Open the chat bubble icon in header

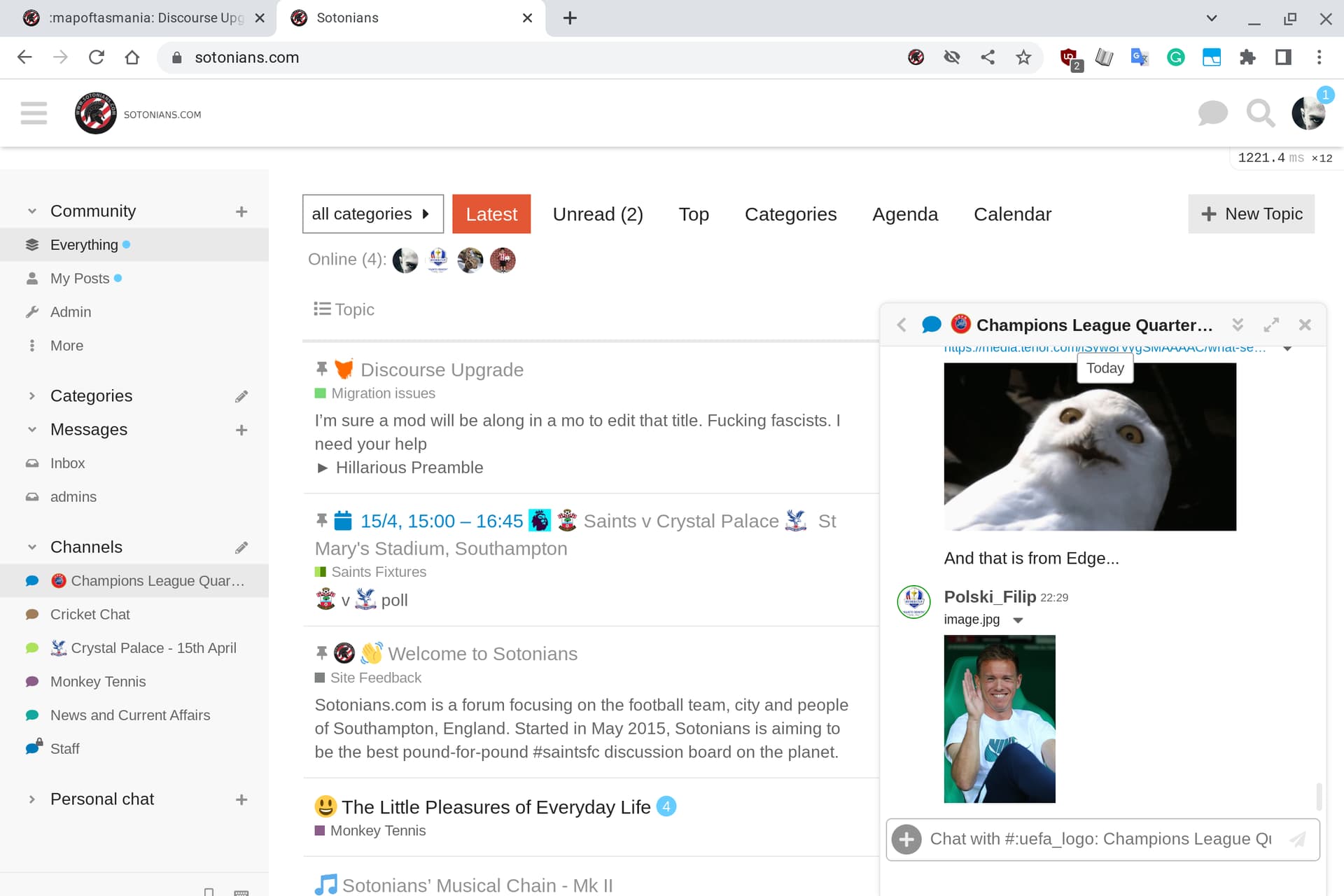[1212, 113]
